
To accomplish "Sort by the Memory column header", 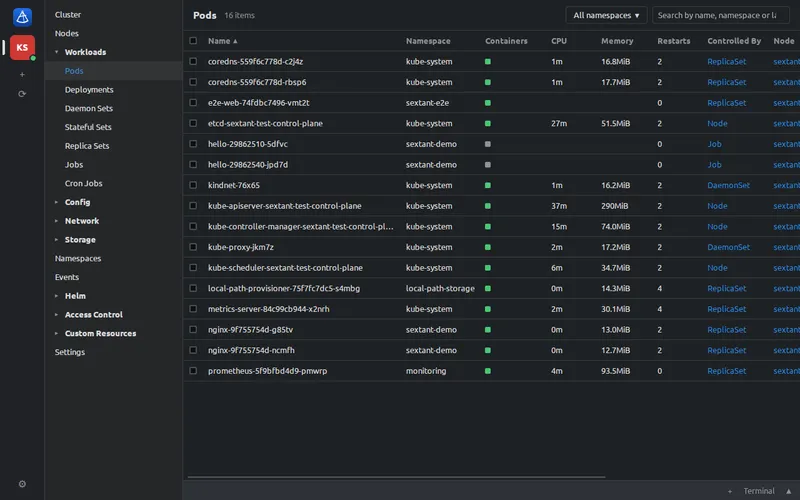I will 617,41.
